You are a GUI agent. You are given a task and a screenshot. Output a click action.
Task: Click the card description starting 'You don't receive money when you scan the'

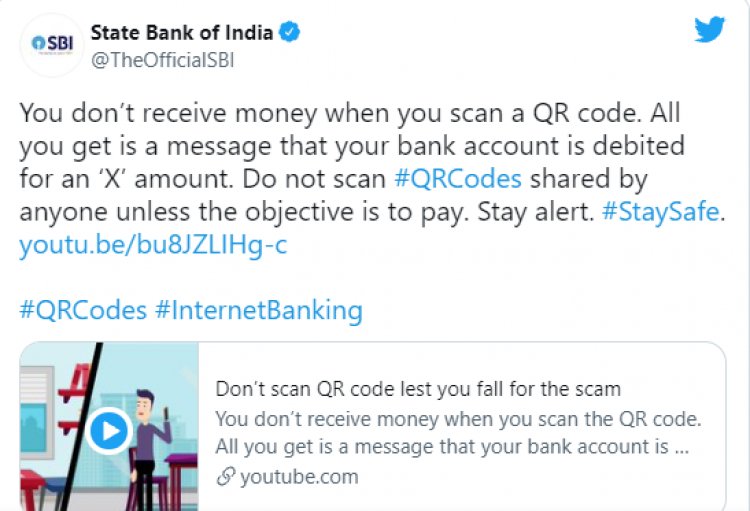click(x=458, y=433)
